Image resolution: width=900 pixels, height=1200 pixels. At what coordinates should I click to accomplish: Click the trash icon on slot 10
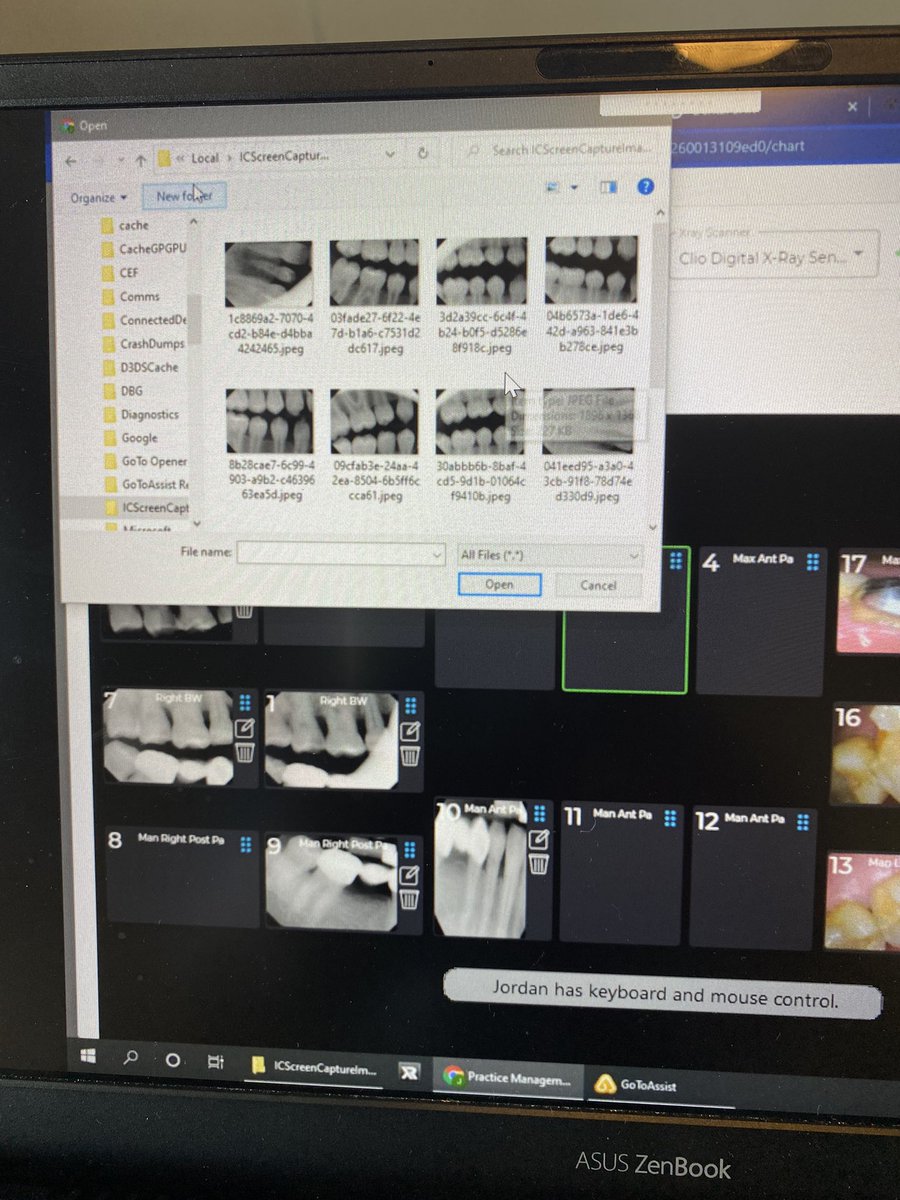[538, 864]
